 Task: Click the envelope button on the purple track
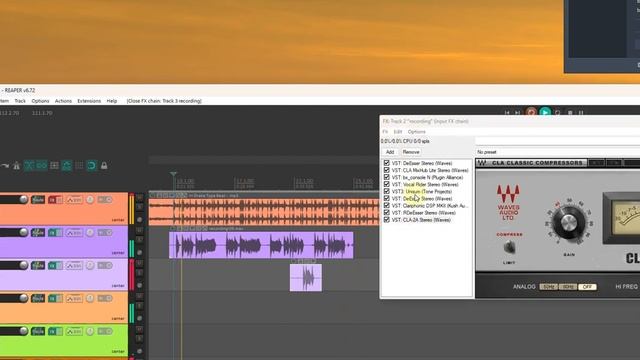pos(74,233)
